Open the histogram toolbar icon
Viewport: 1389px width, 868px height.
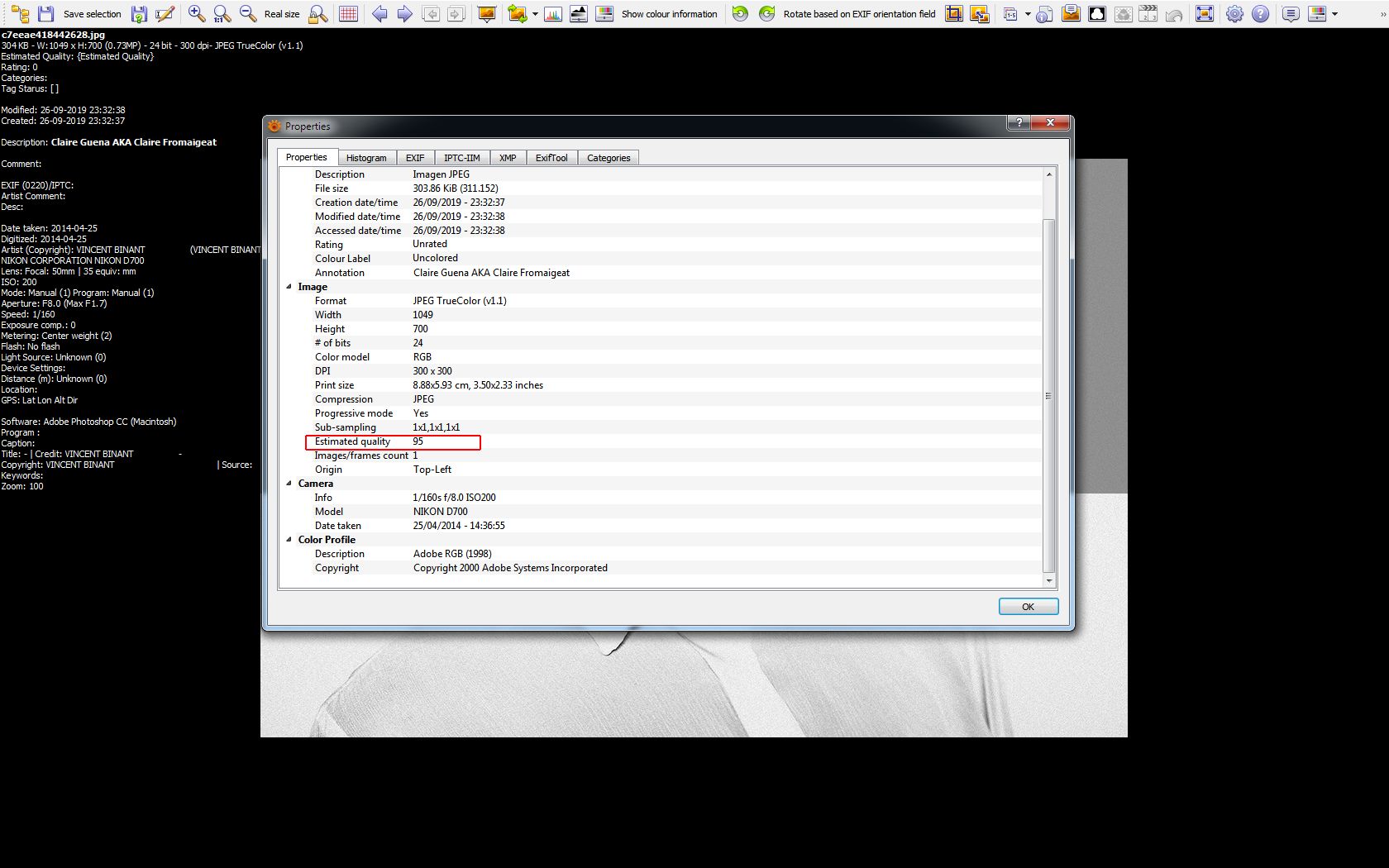click(553, 13)
